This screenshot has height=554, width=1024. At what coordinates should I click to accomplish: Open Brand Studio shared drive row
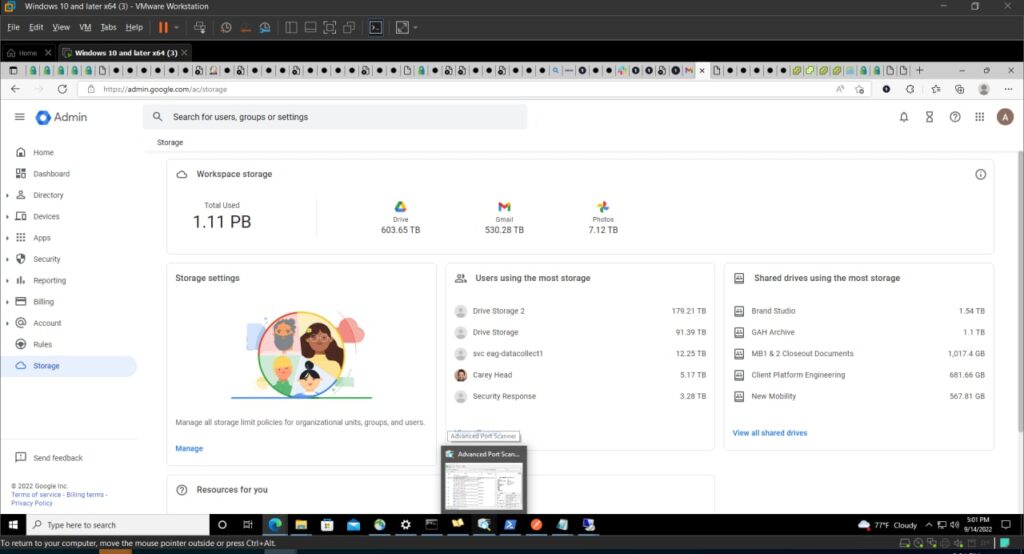[x=859, y=311]
